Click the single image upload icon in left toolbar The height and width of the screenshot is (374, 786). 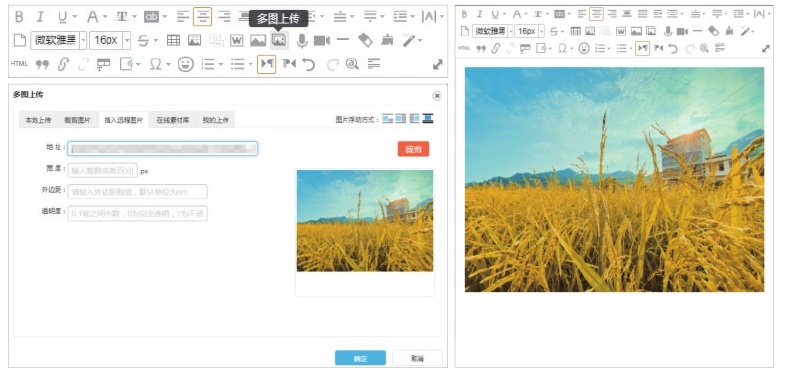click(258, 40)
